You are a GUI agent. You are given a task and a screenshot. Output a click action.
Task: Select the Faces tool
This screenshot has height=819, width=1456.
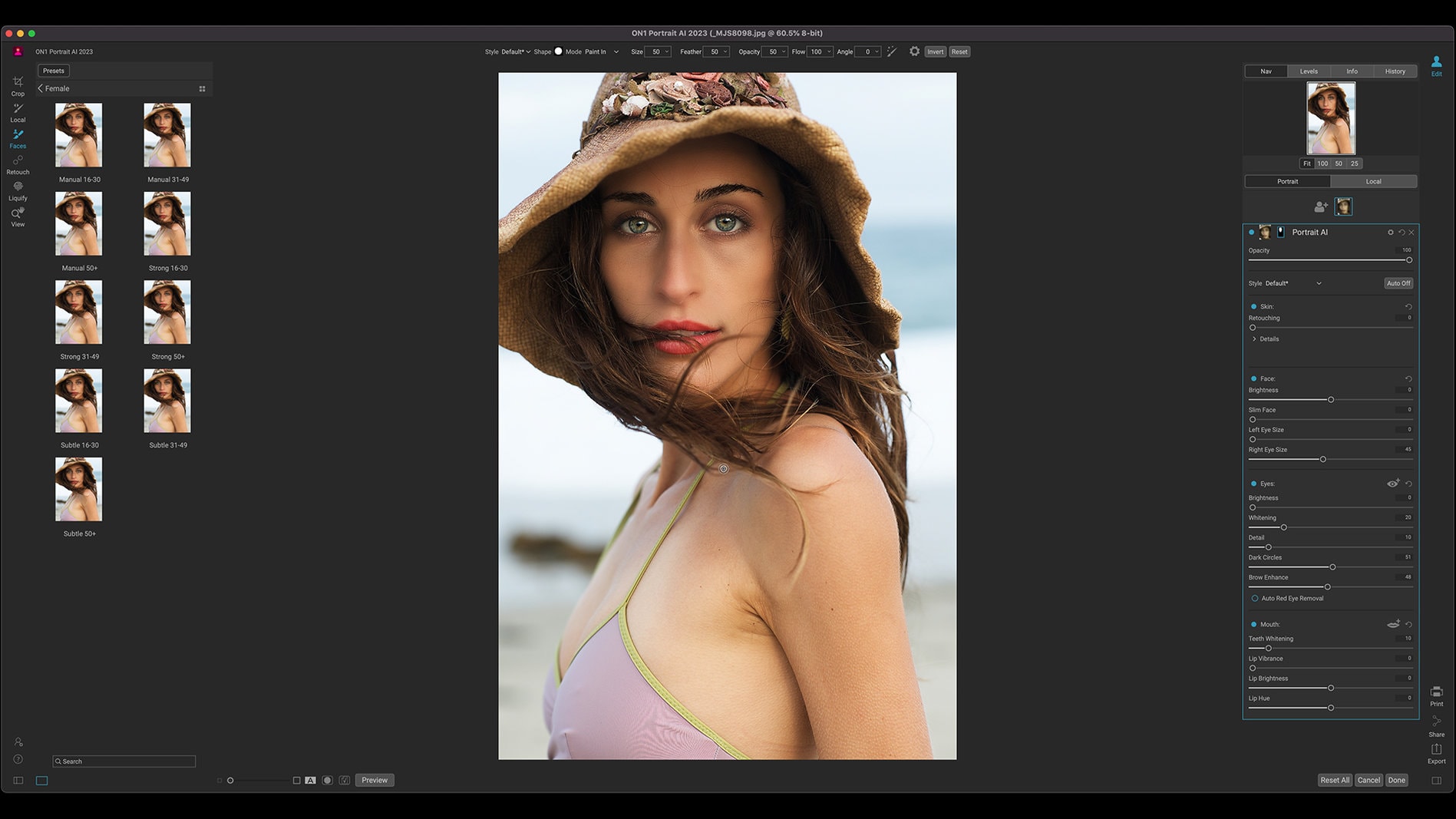(x=18, y=138)
